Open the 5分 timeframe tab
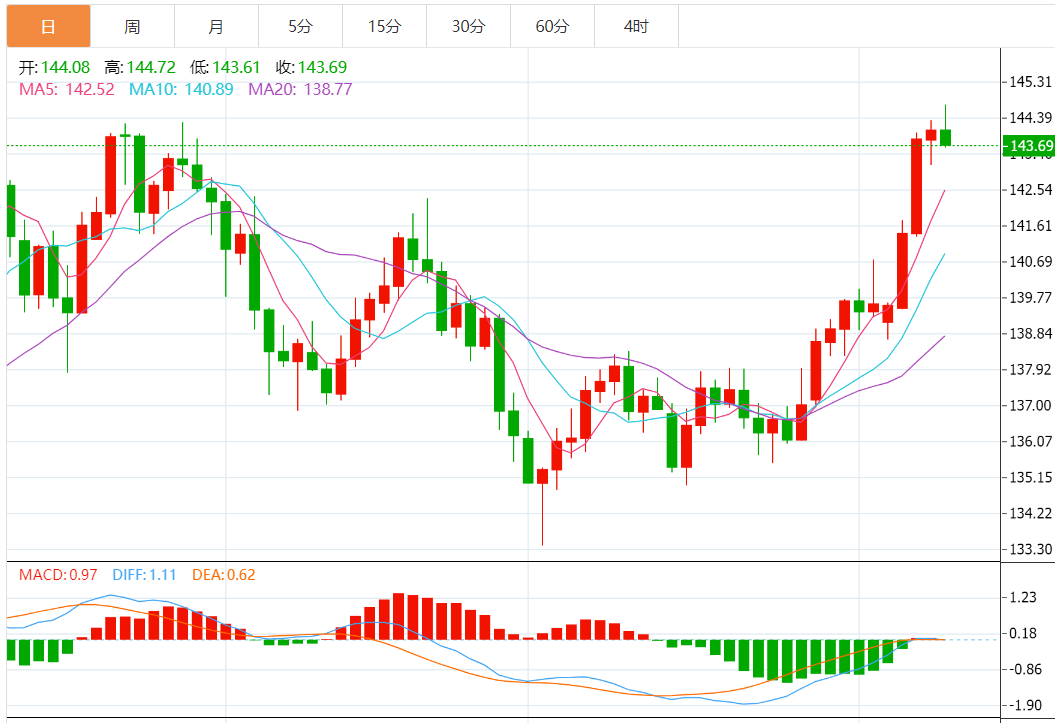1055x723 pixels. [x=301, y=26]
